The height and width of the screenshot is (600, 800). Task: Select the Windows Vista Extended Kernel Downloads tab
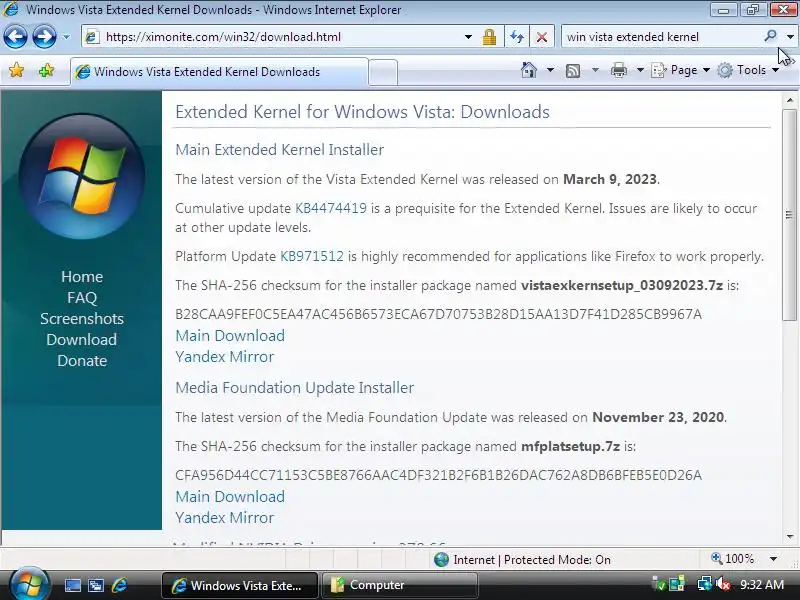[219, 71]
